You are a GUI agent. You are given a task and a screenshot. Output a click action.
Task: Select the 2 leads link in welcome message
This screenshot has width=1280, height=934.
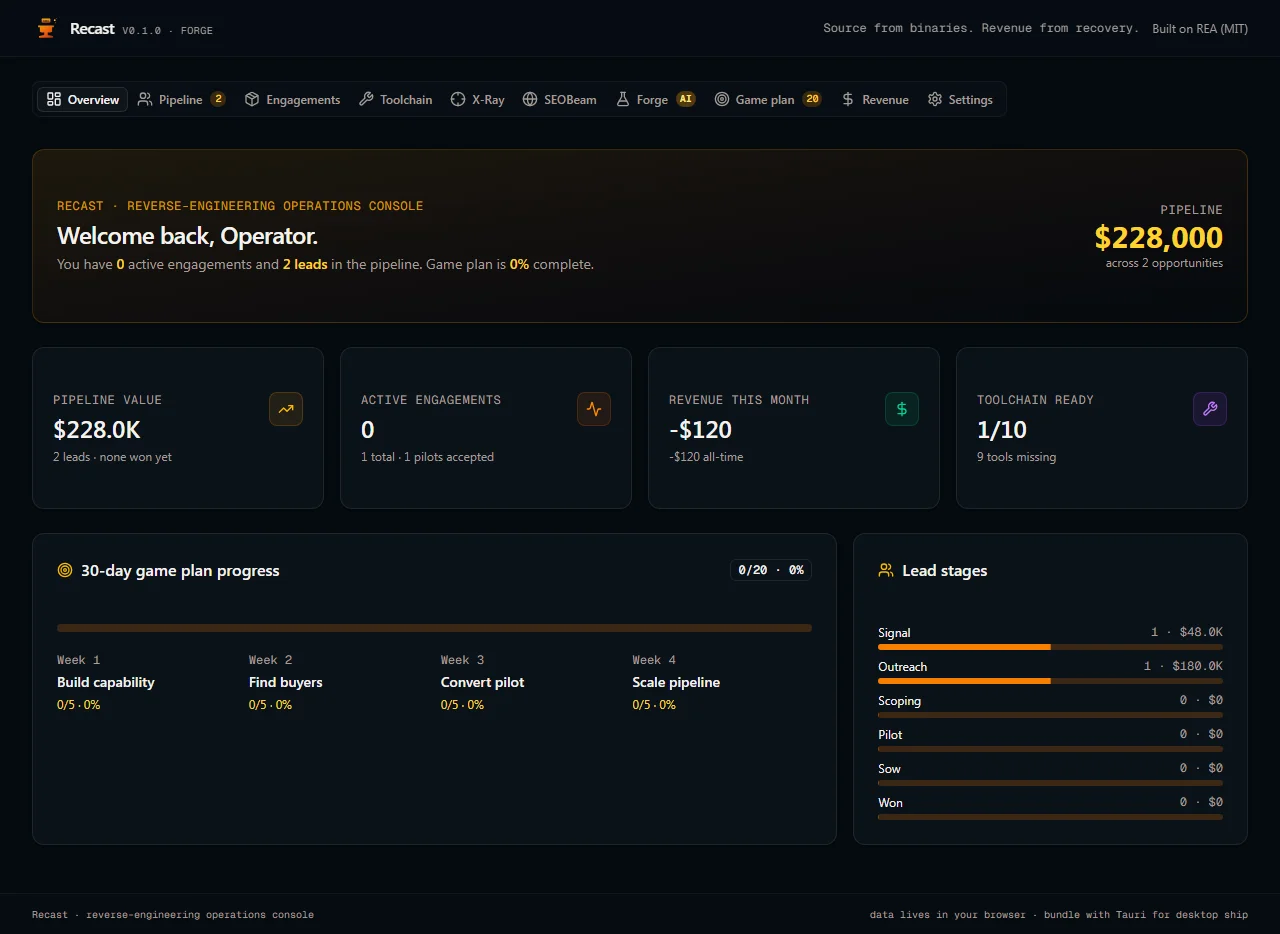click(x=305, y=265)
